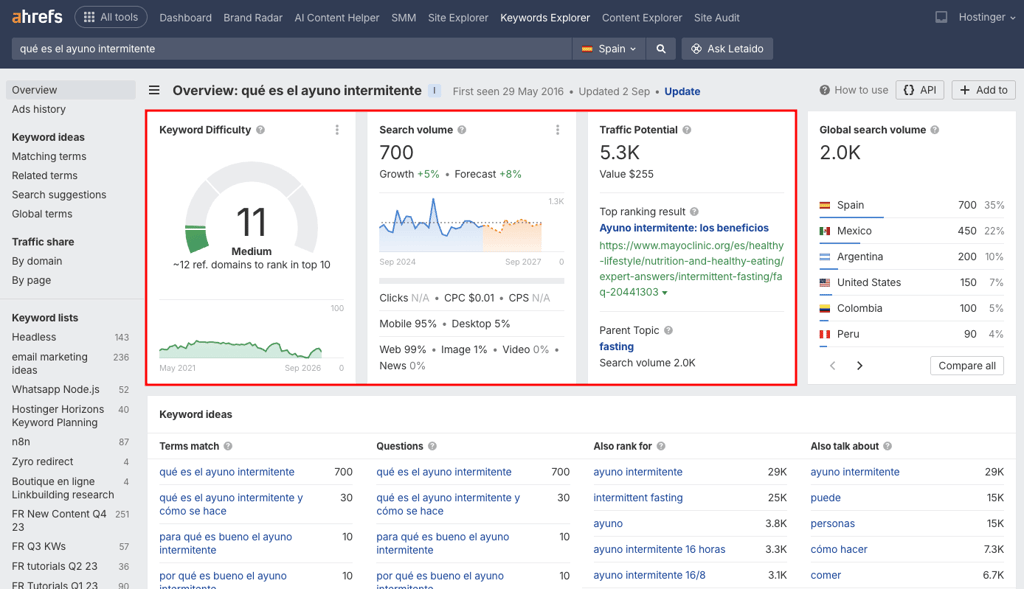Click the Keyword Difficulty gauge

pyautogui.click(x=251, y=209)
